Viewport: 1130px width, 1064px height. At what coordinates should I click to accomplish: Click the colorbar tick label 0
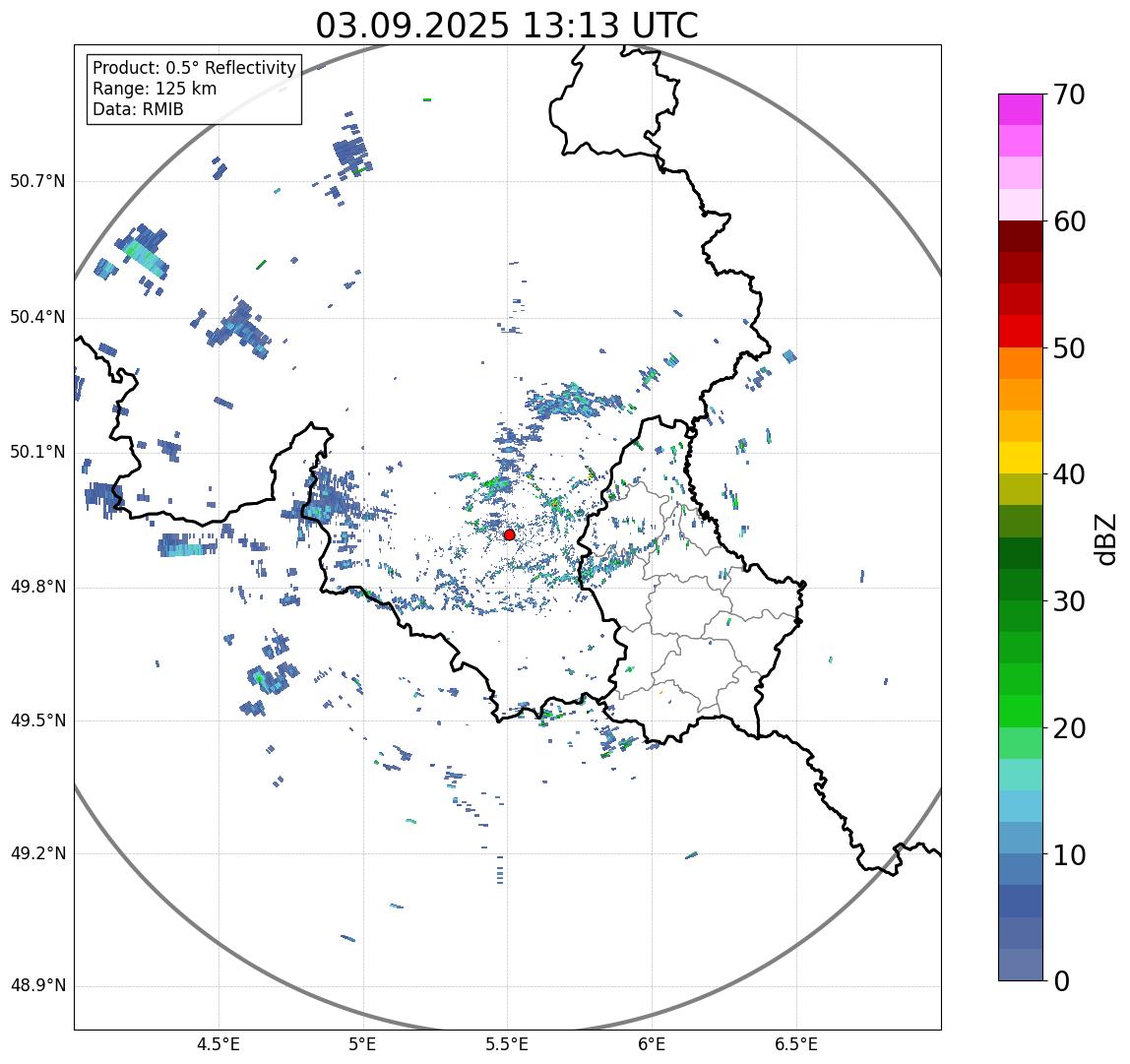pos(1061,981)
